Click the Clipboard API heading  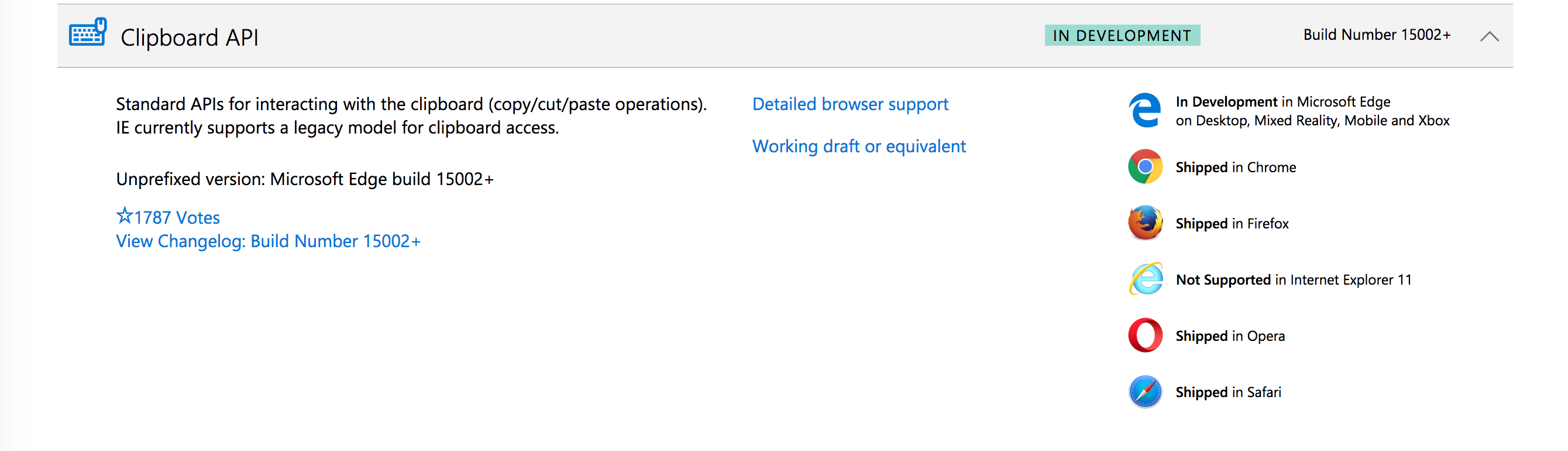(x=190, y=38)
